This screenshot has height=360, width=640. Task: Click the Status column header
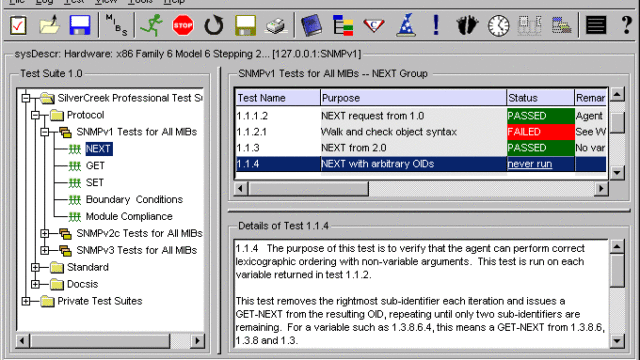[x=540, y=98]
